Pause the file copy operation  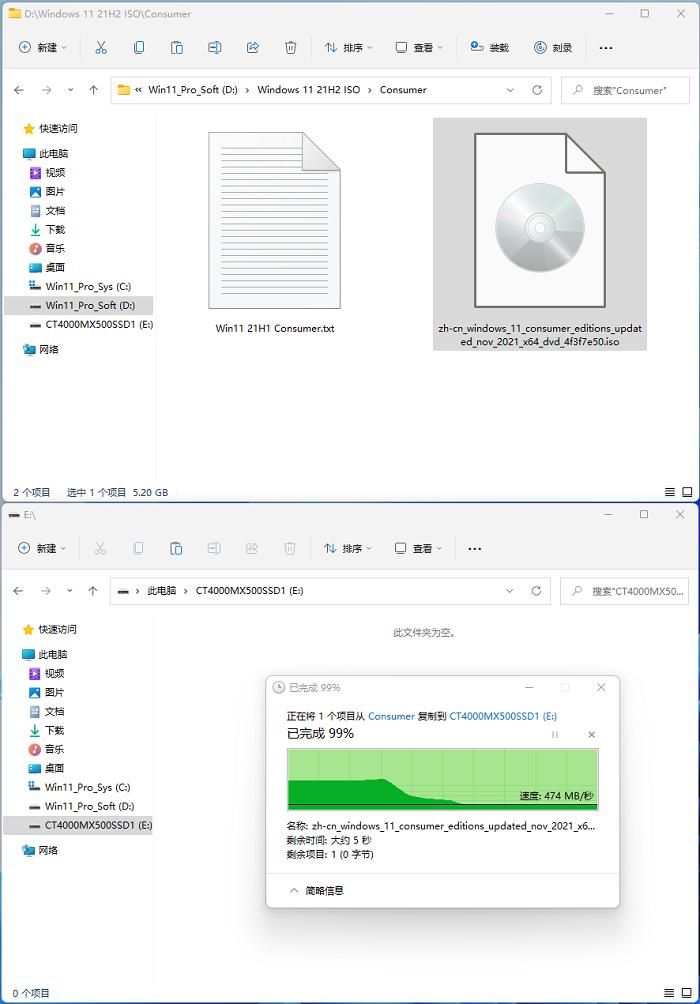tap(555, 735)
